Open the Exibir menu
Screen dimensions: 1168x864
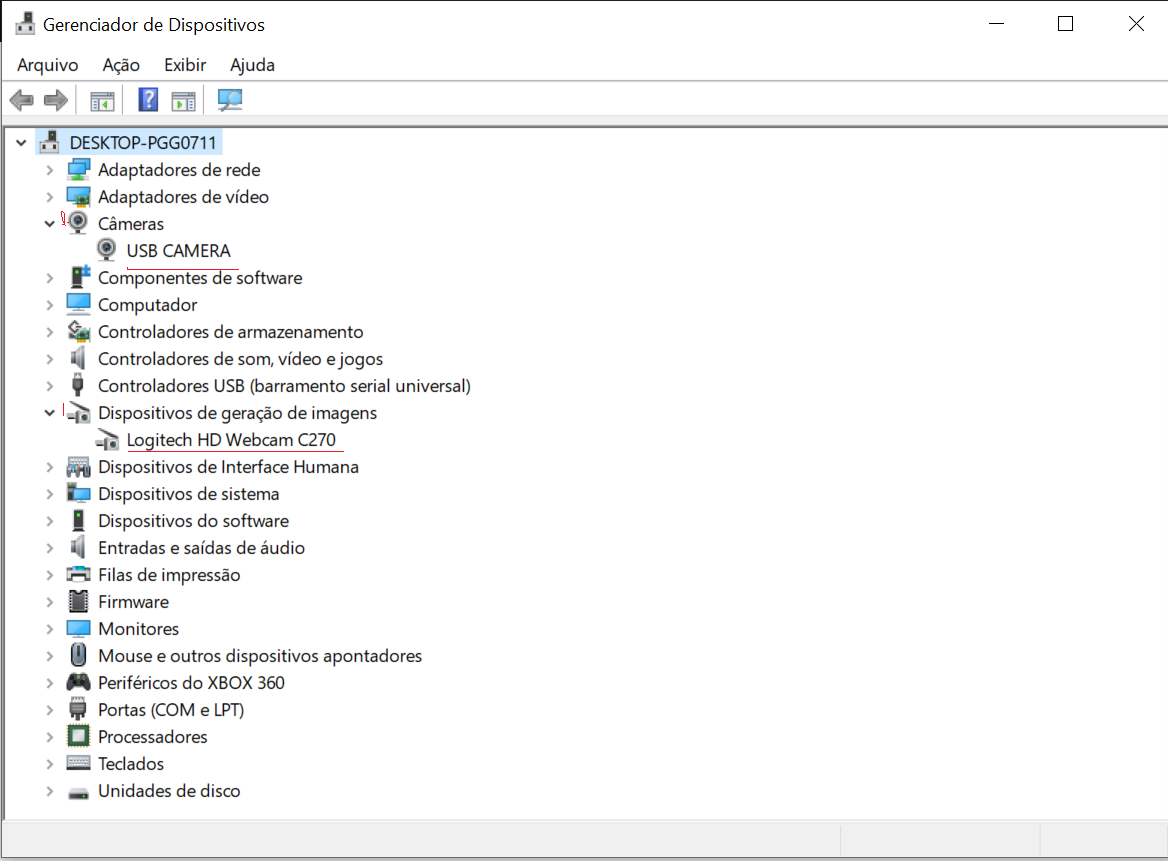(x=185, y=65)
